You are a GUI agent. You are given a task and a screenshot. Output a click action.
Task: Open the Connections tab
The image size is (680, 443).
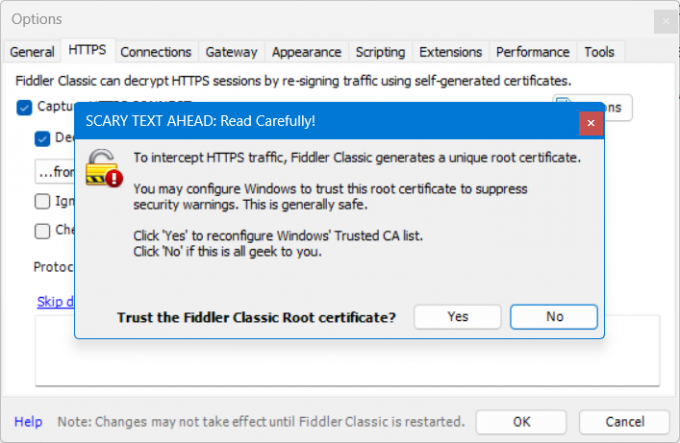(155, 52)
